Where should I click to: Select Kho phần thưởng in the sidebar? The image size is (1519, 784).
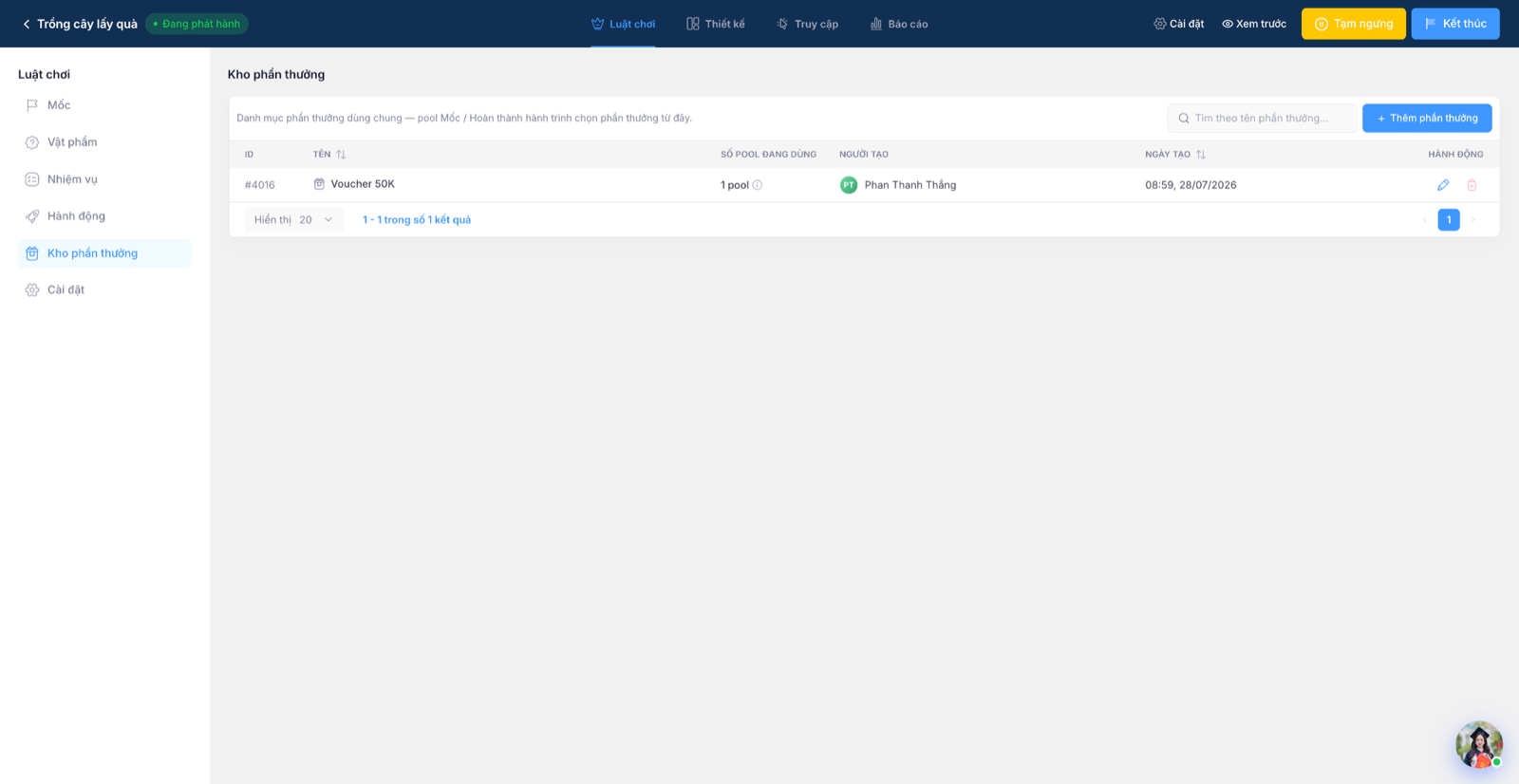104,253
